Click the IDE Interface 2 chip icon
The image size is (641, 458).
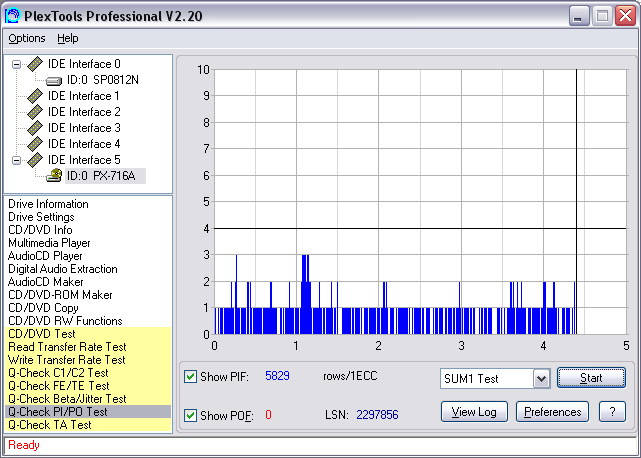(35, 112)
